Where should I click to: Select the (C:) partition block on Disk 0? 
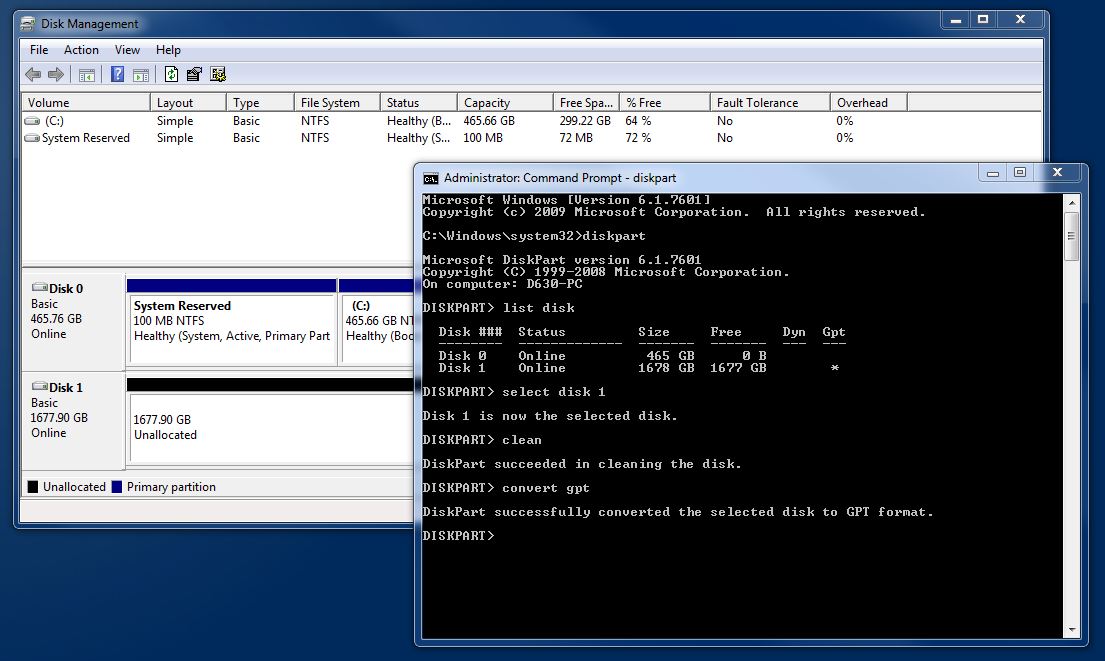(377, 322)
